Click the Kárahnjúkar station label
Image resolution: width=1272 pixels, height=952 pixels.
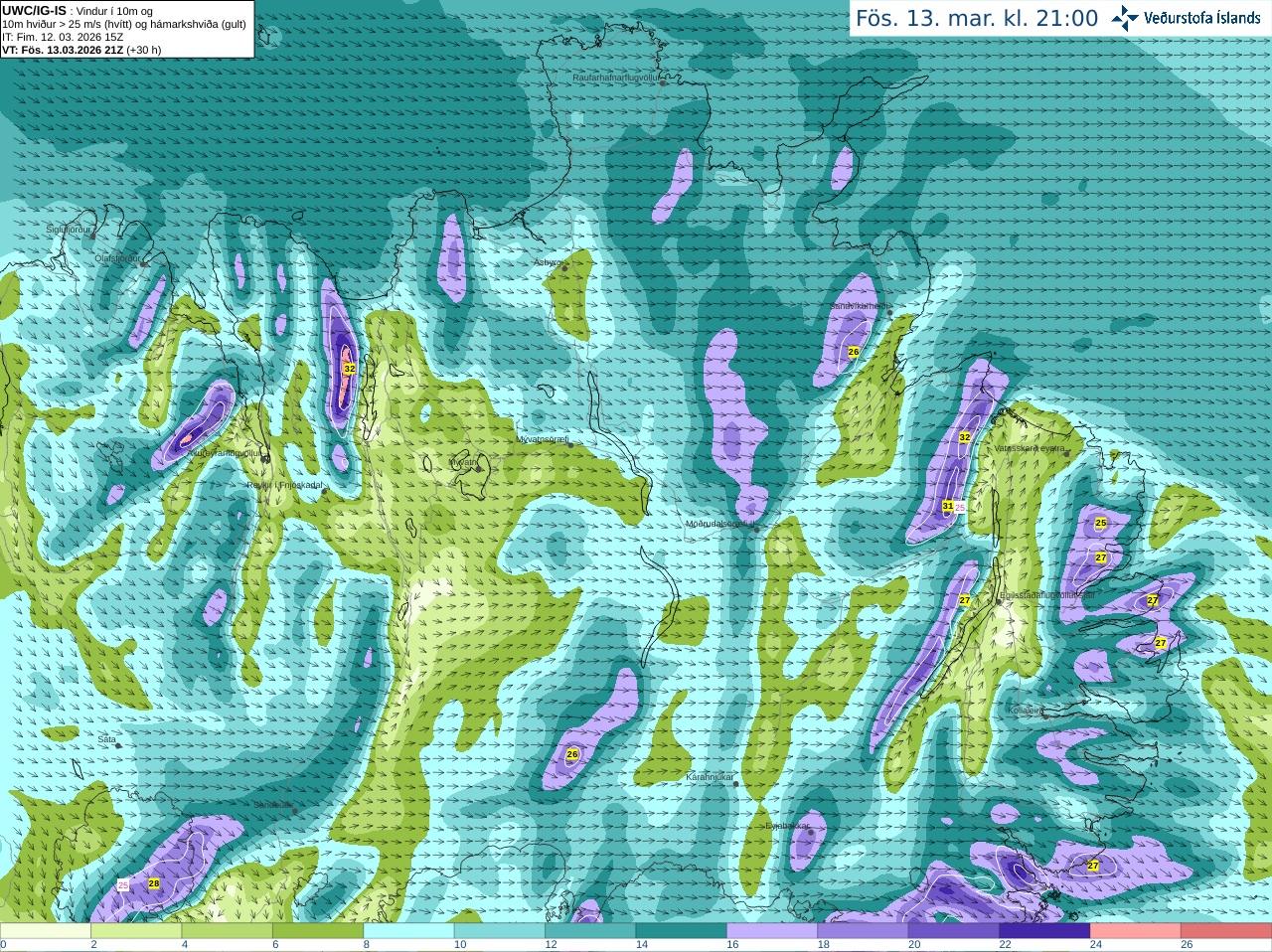pos(710,777)
